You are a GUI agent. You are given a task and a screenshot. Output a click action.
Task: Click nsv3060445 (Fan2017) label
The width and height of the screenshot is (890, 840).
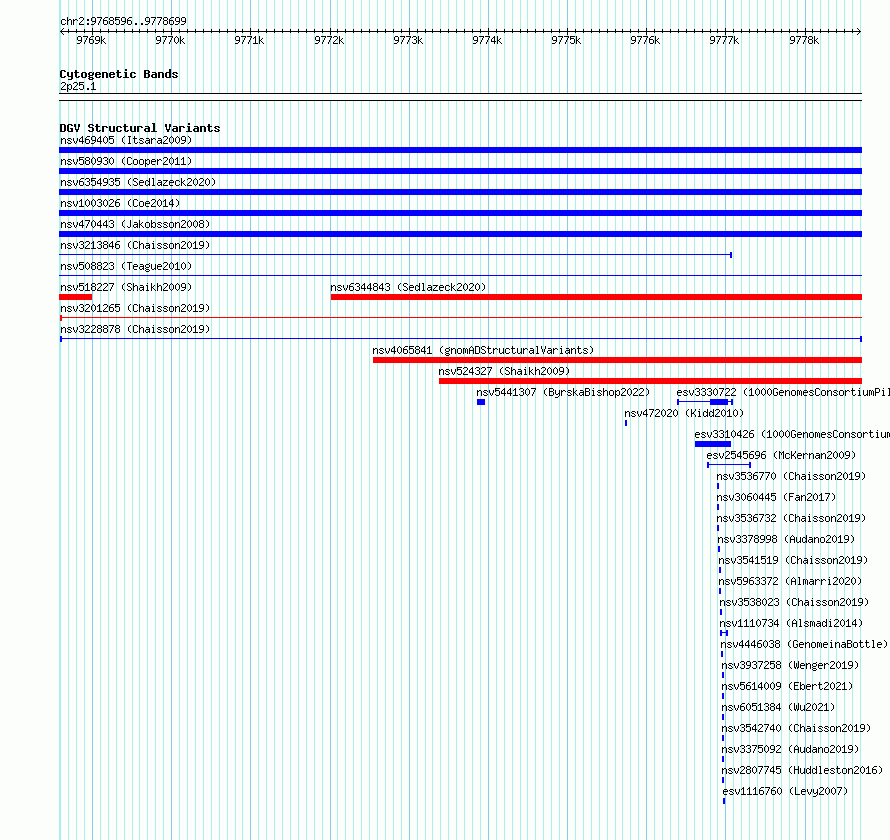[x=776, y=497]
